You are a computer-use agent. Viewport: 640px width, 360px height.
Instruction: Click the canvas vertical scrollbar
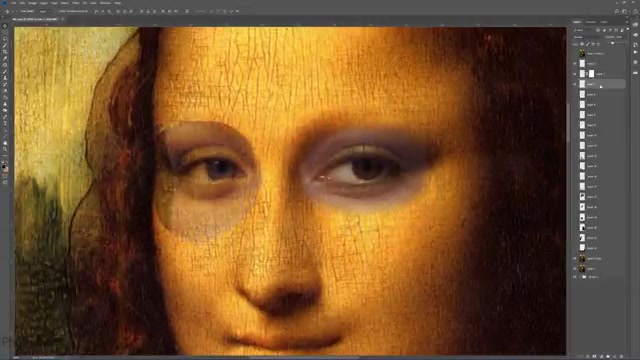[x=568, y=122]
